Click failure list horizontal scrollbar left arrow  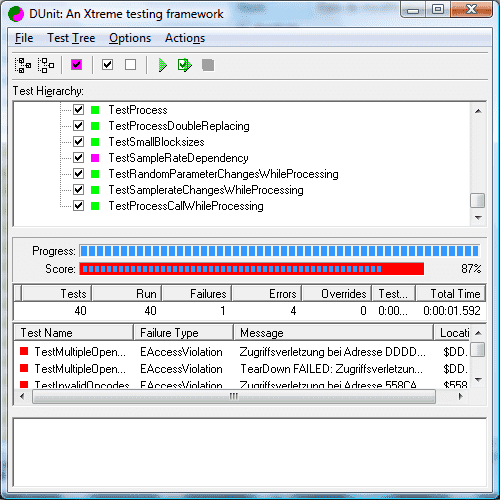(x=22, y=396)
